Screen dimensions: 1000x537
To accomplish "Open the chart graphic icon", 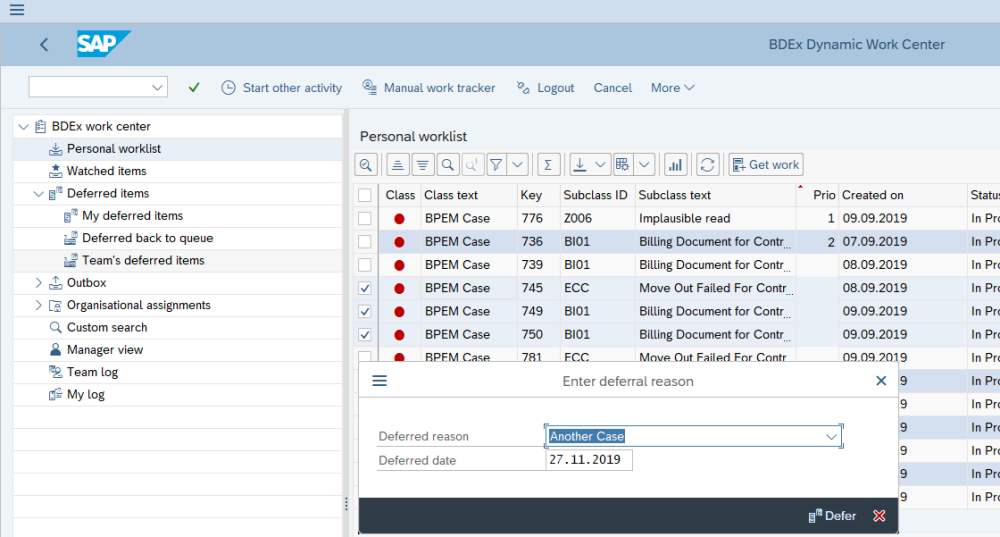I will (675, 165).
